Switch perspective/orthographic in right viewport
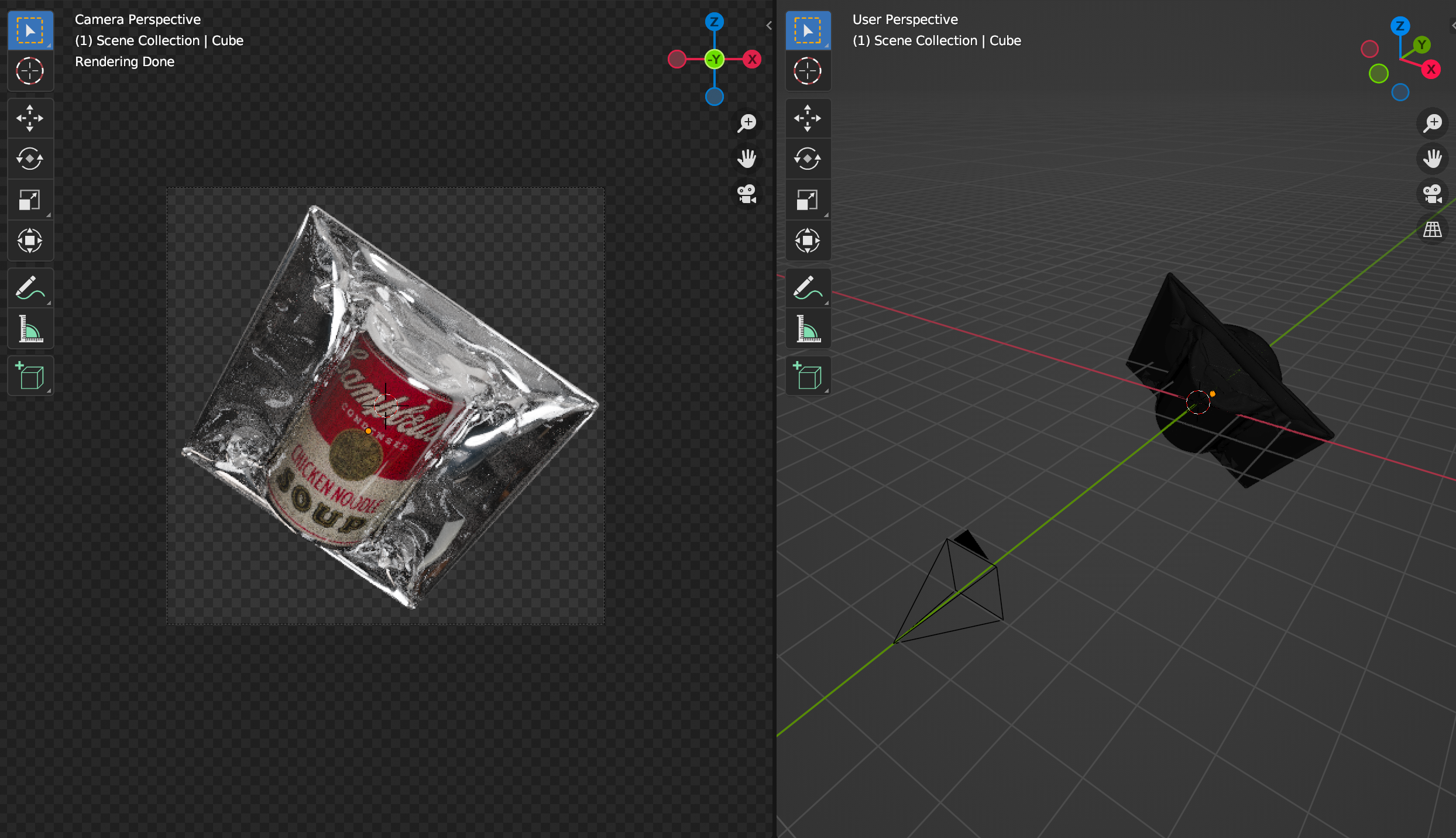This screenshot has width=1456, height=838. [x=1433, y=229]
